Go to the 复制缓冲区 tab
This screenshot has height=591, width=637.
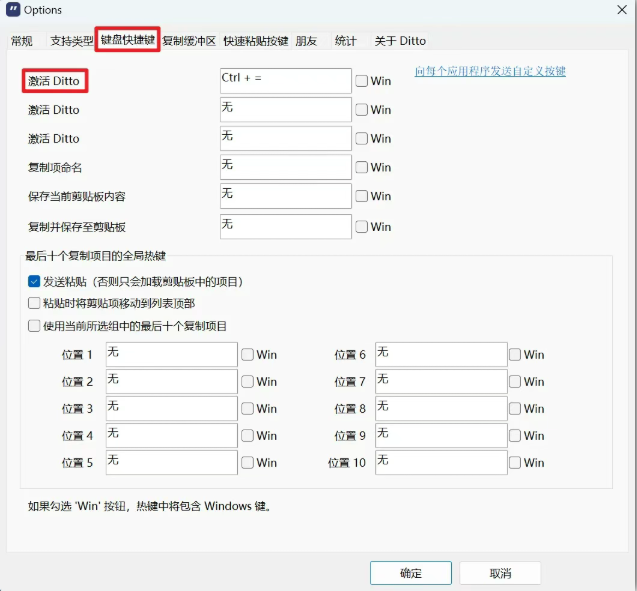[189, 41]
